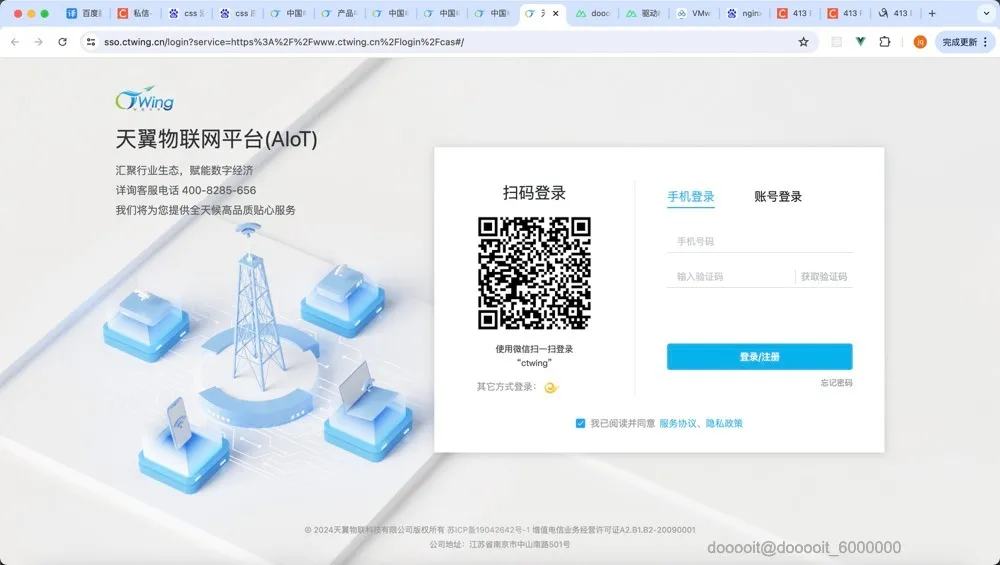
Task: Open the orange profile avatar
Action: (920, 42)
